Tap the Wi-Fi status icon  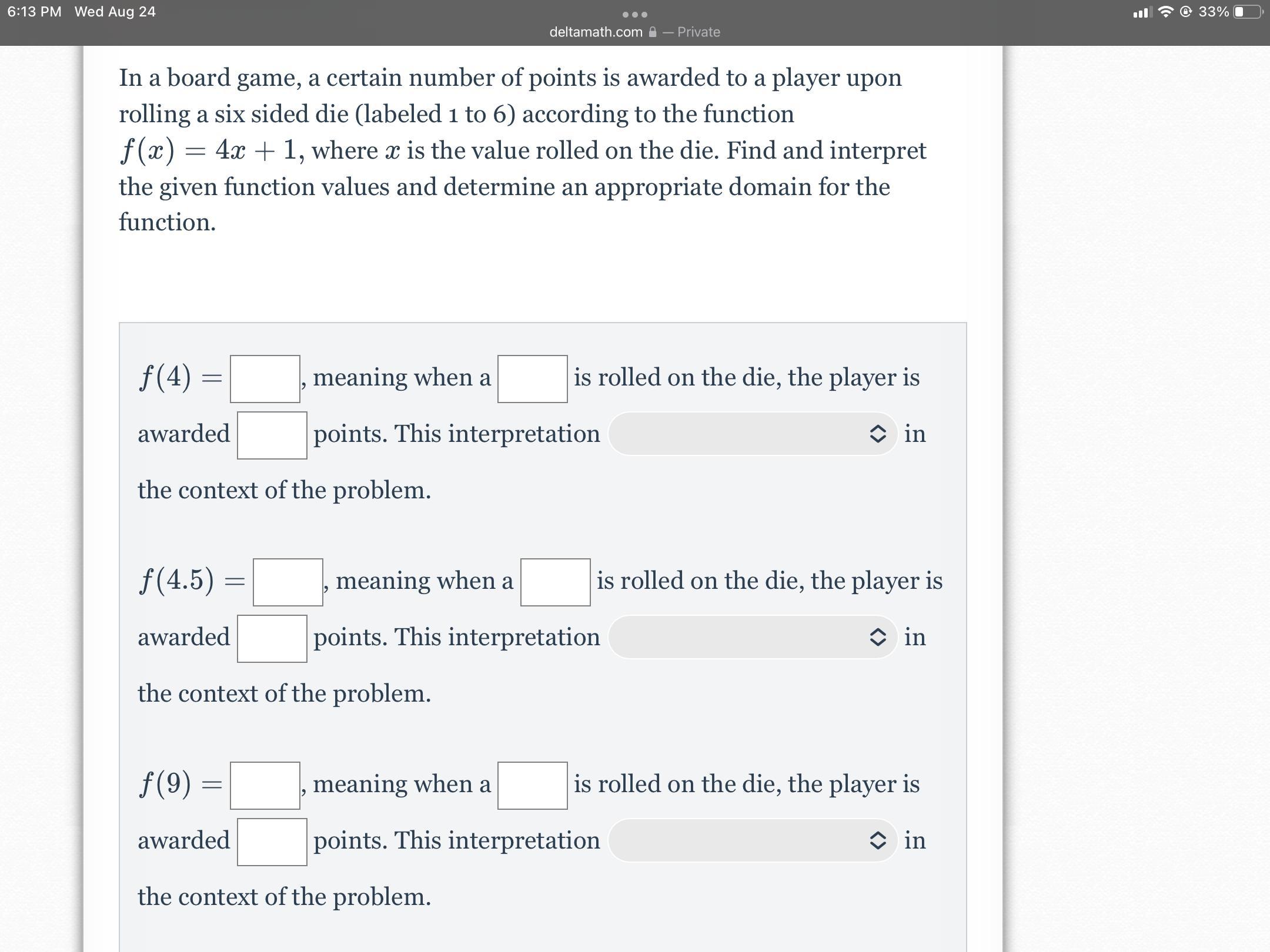tap(1164, 12)
